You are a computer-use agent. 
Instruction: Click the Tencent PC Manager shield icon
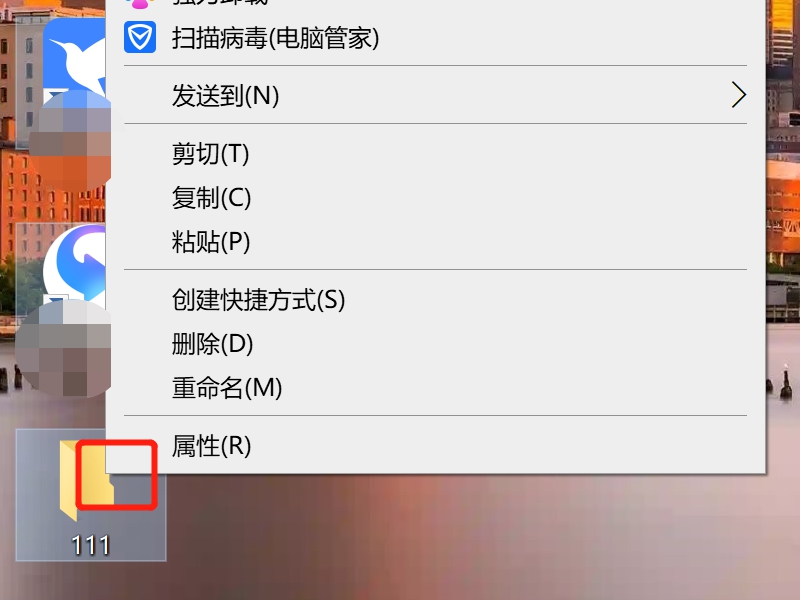pyautogui.click(x=140, y=37)
